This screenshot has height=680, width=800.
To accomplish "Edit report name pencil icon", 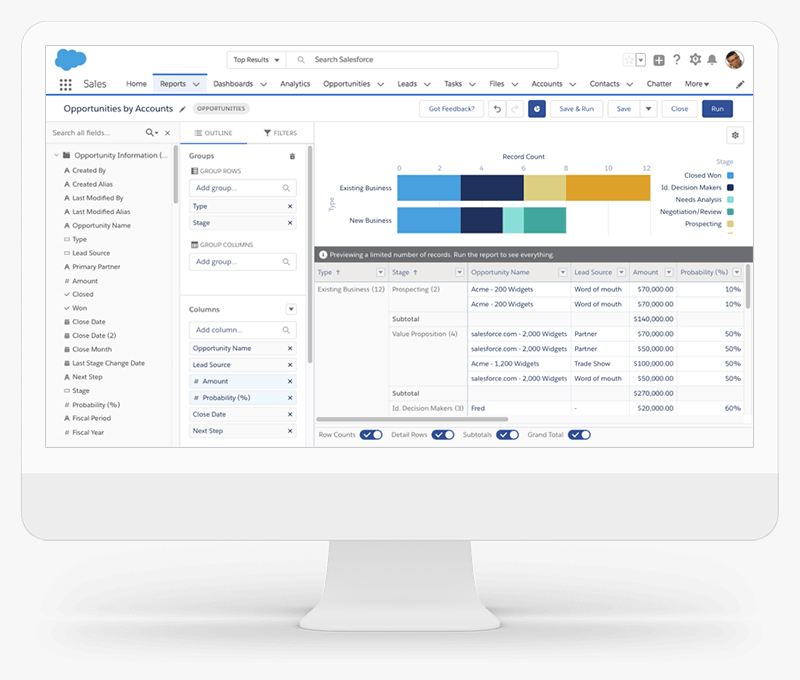I will (182, 109).
